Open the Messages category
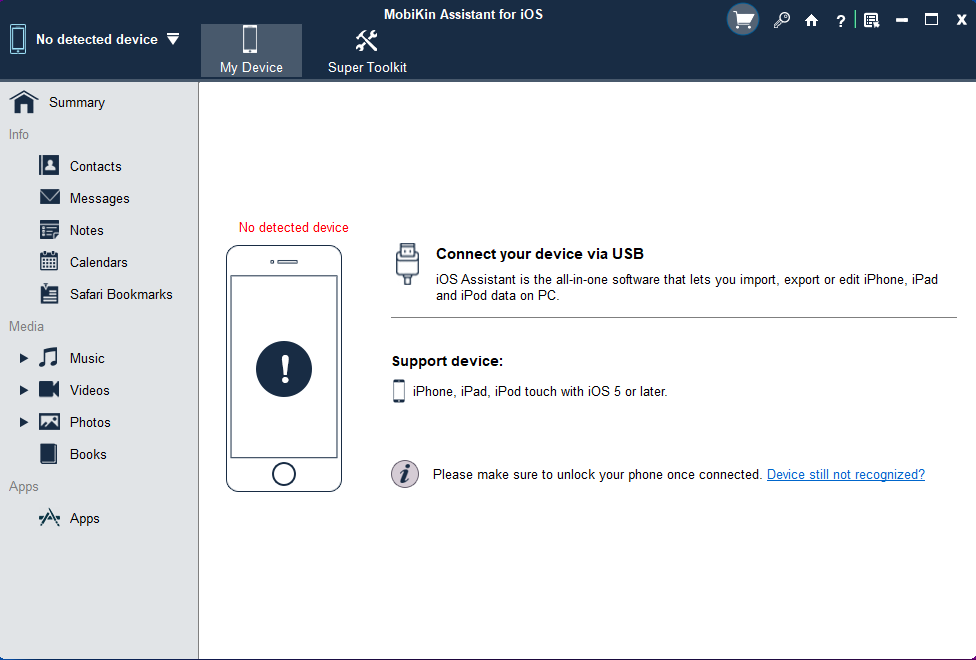Viewport: 976px width, 660px height. pyautogui.click(x=99, y=198)
